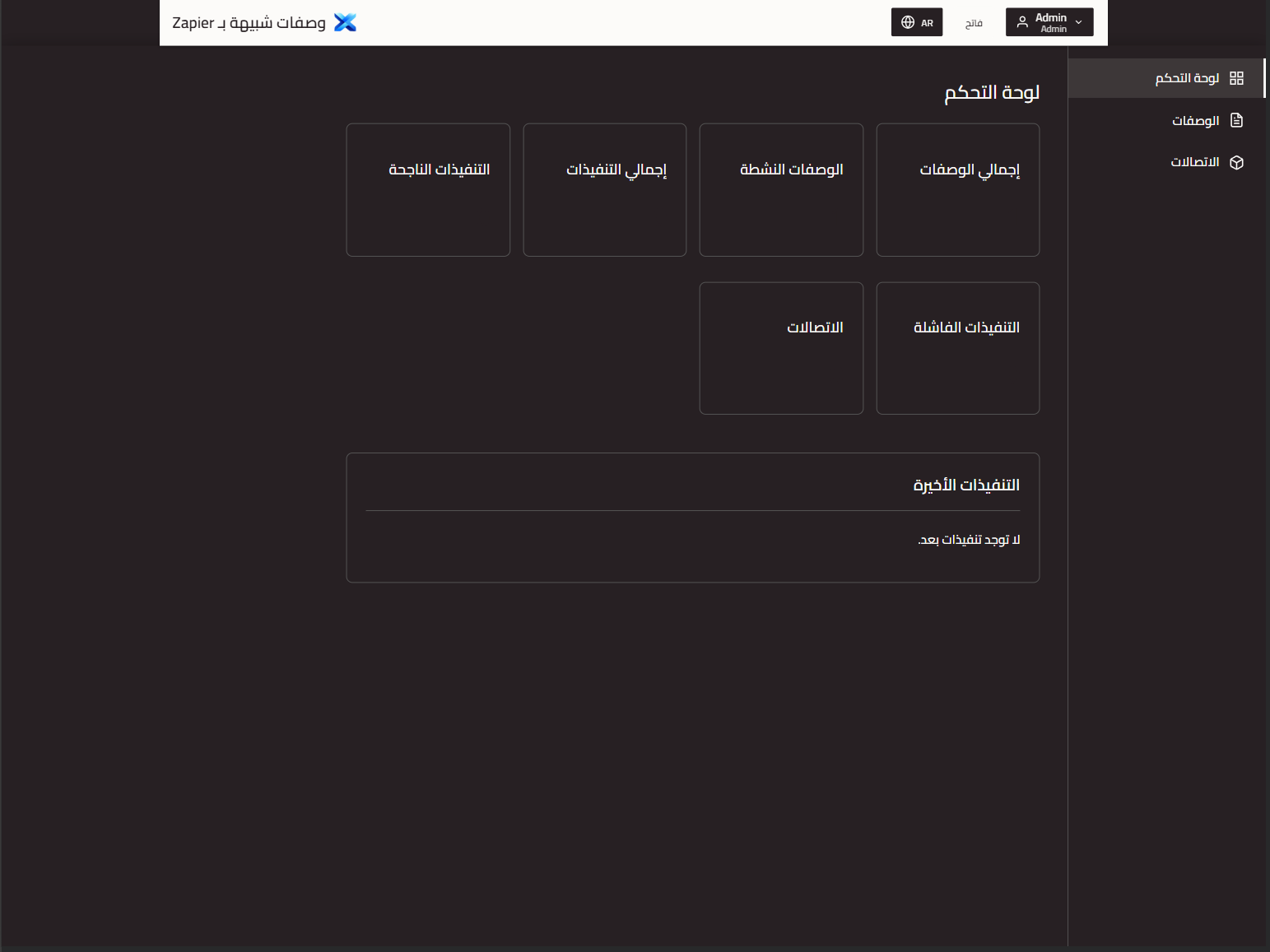Click the app logo icon in the header
This screenshot has height=952, width=1270.
coord(345,22)
